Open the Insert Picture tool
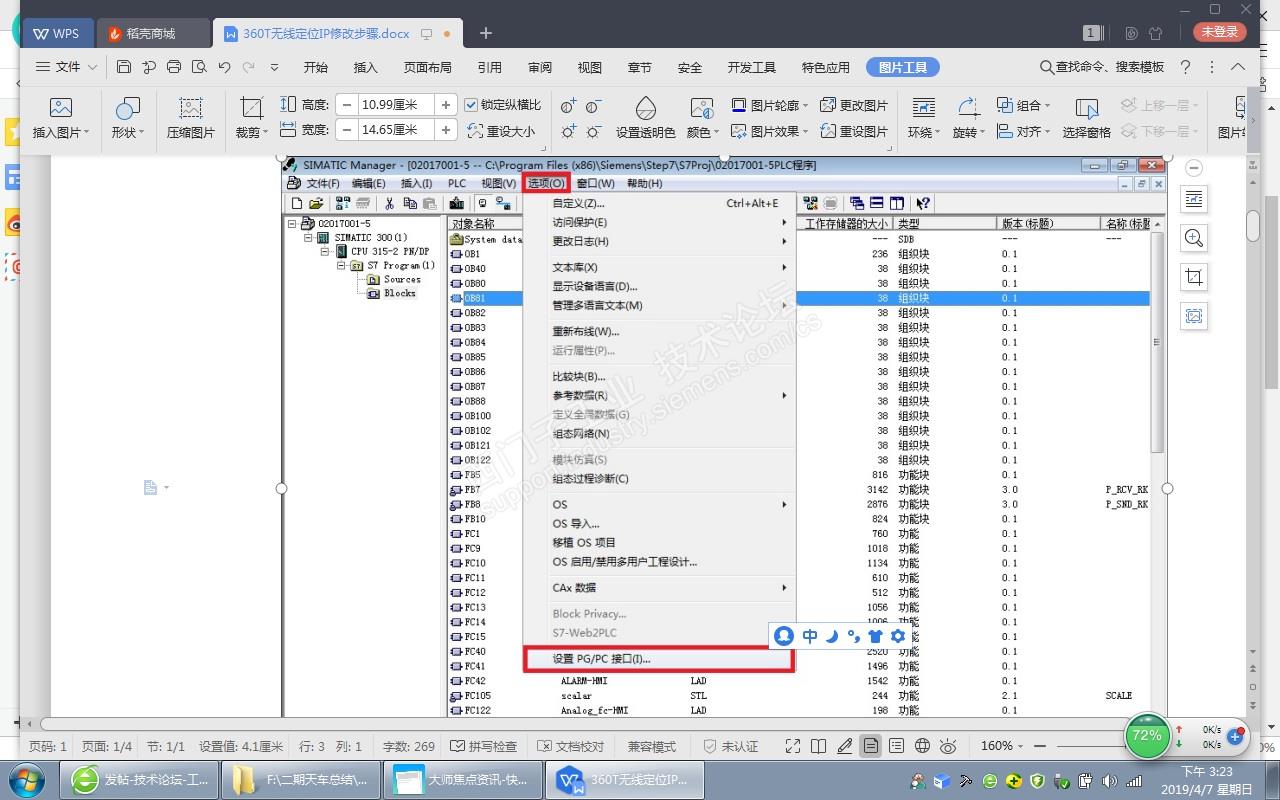1280x800 pixels. [x=61, y=118]
